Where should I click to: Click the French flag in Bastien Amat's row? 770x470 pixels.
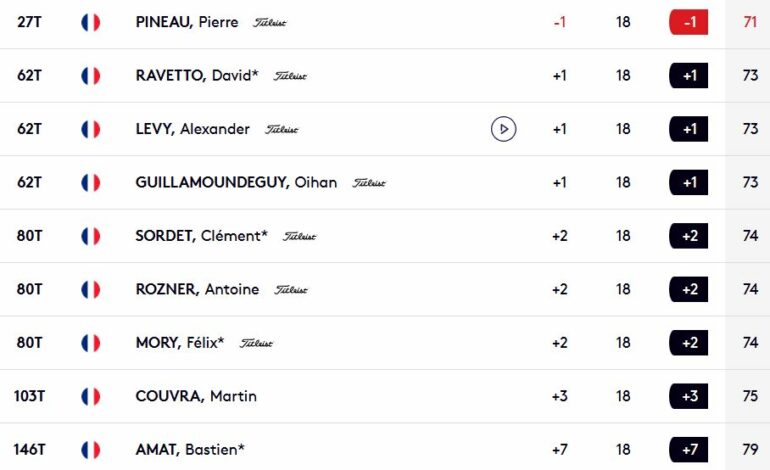[x=91, y=450]
